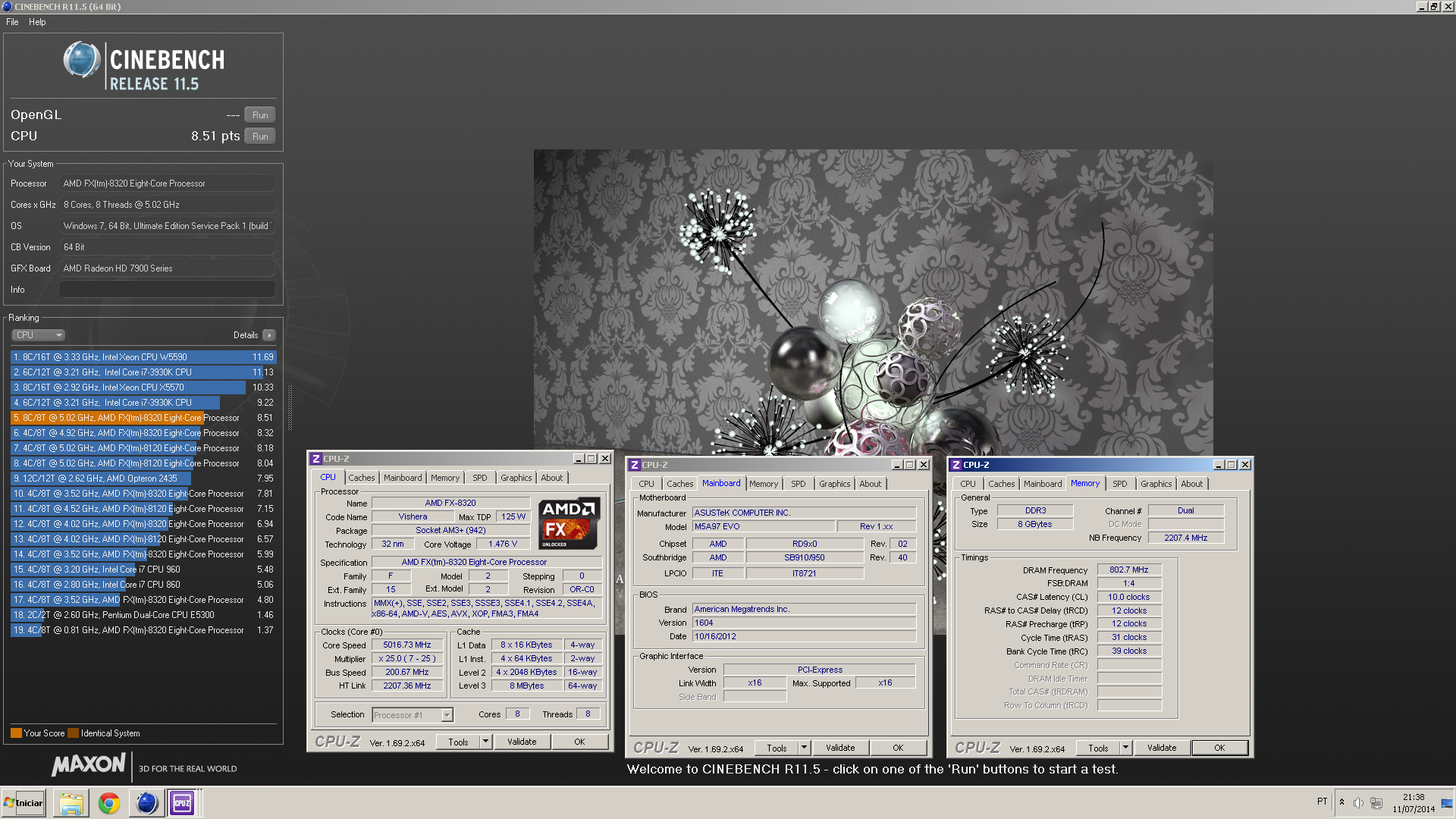Open Memory tab in Mainboard CPU-Z window

[x=764, y=484]
